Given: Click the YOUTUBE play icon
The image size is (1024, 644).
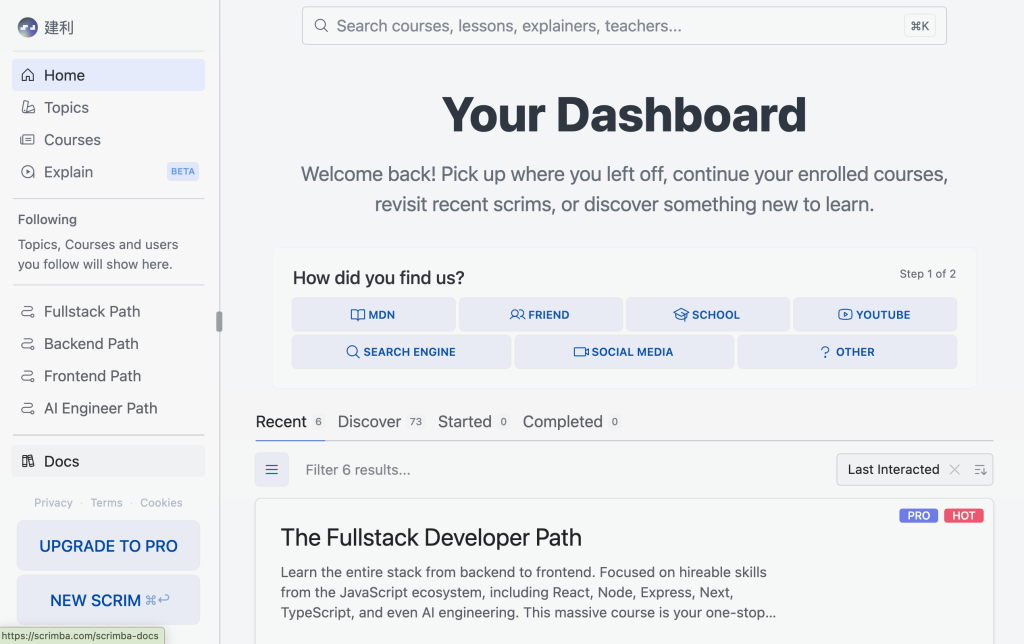Looking at the screenshot, I should click(x=845, y=314).
